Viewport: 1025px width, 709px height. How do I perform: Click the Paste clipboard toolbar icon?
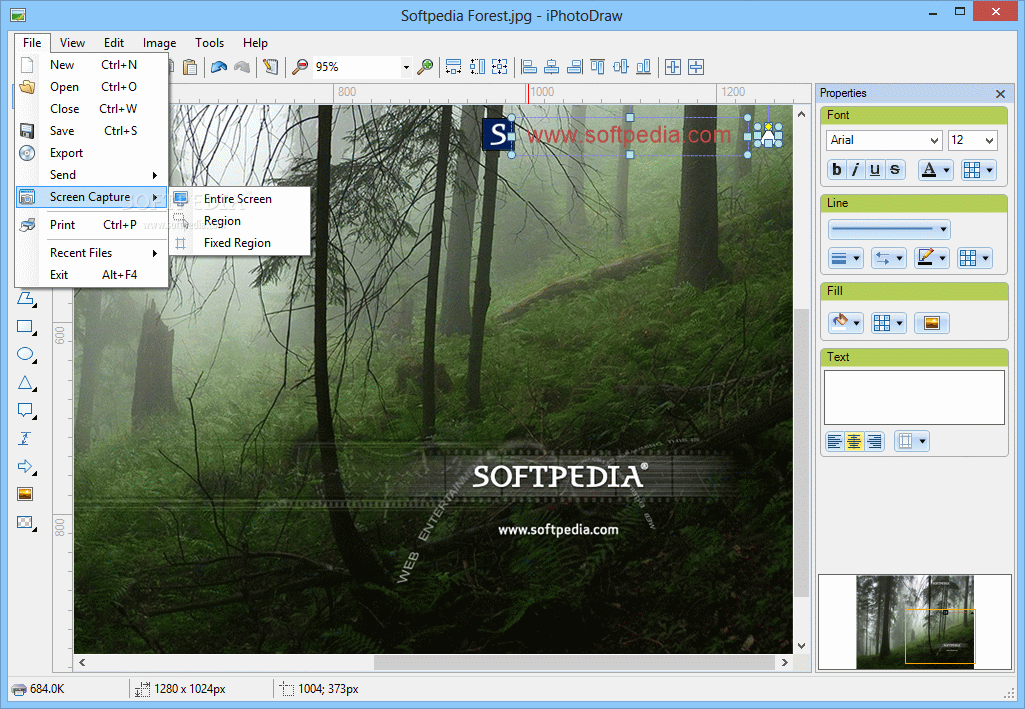click(190, 67)
